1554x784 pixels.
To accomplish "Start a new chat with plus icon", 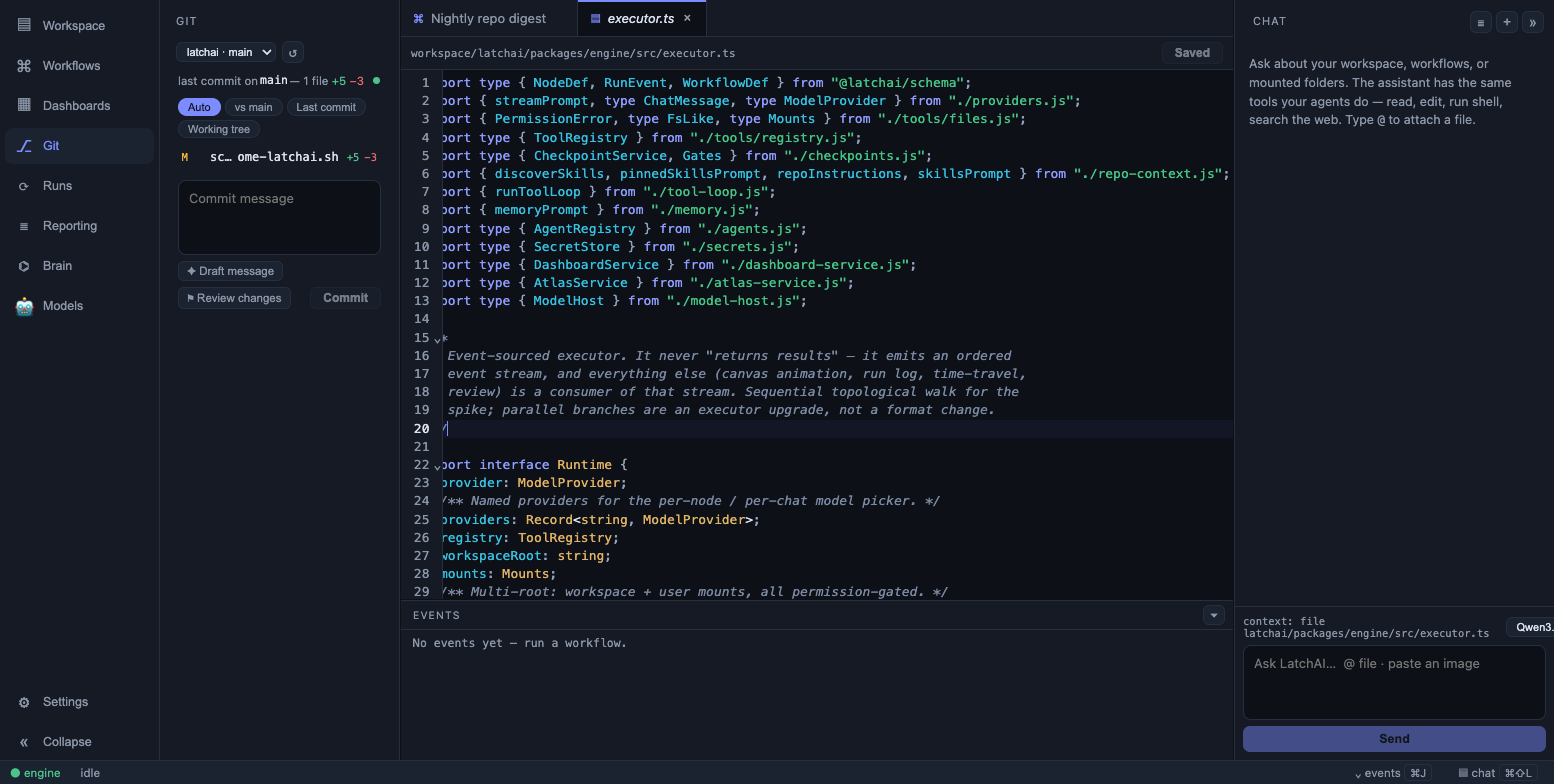I will click(x=1506, y=22).
